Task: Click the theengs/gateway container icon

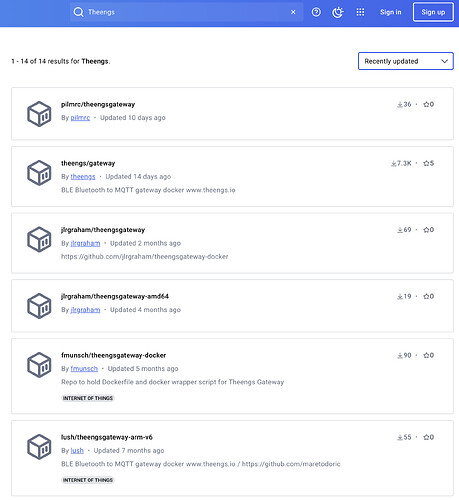Action: pos(39,173)
